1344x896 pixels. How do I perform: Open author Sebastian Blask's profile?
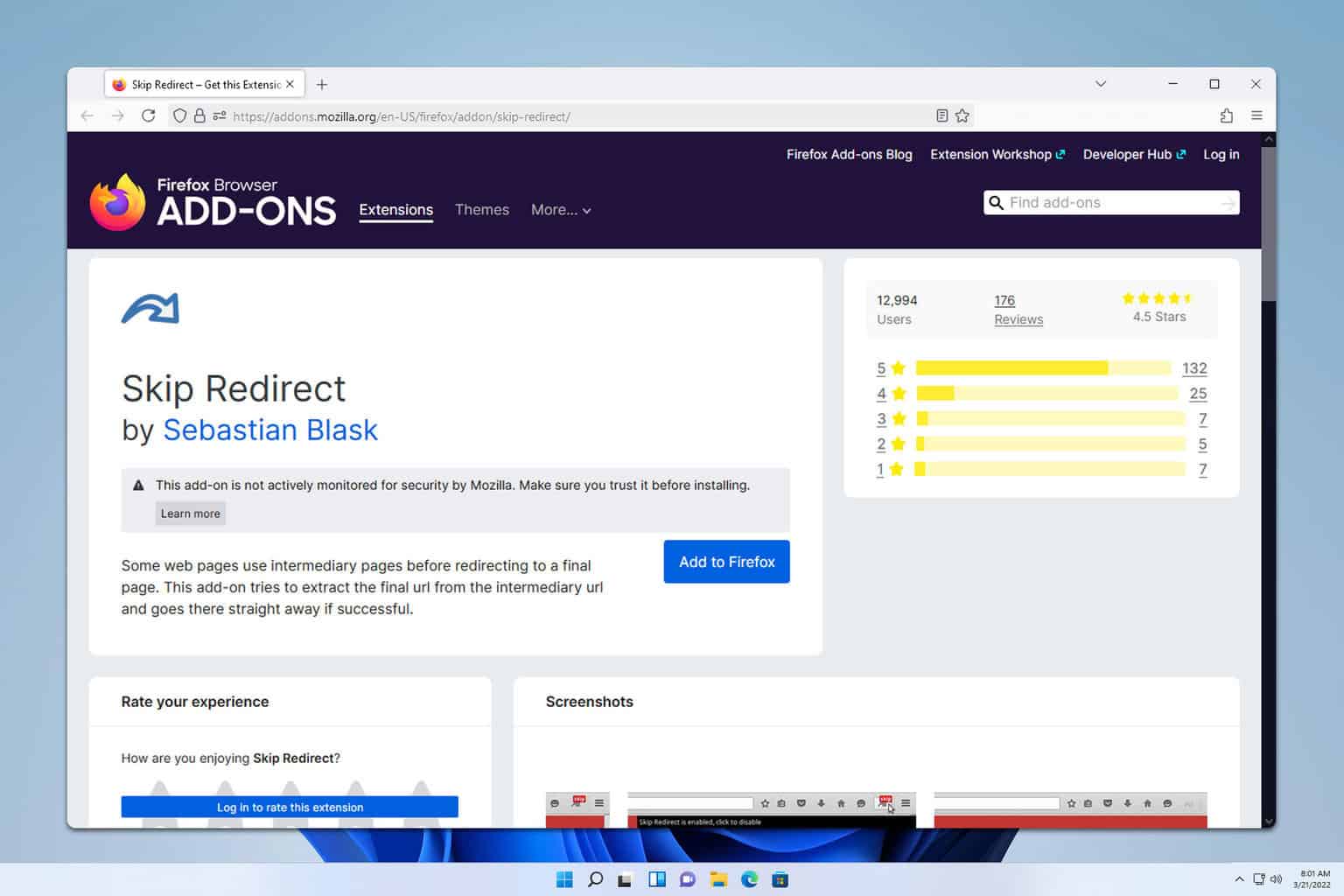pos(270,430)
